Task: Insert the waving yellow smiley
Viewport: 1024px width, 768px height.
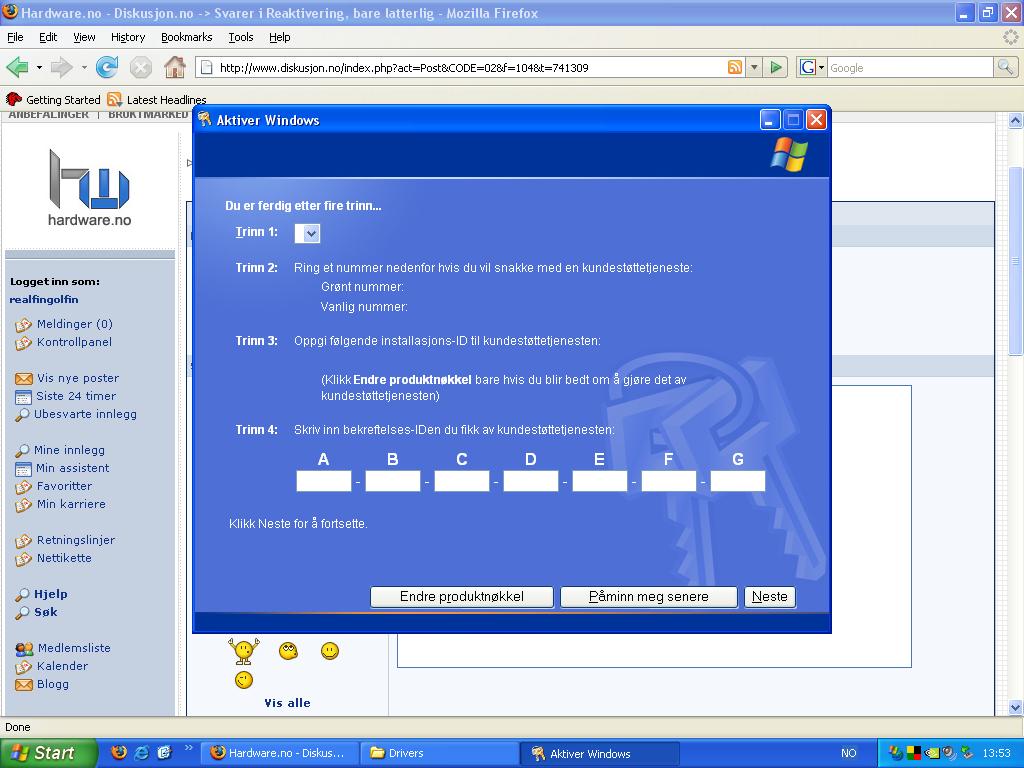Action: (244, 651)
